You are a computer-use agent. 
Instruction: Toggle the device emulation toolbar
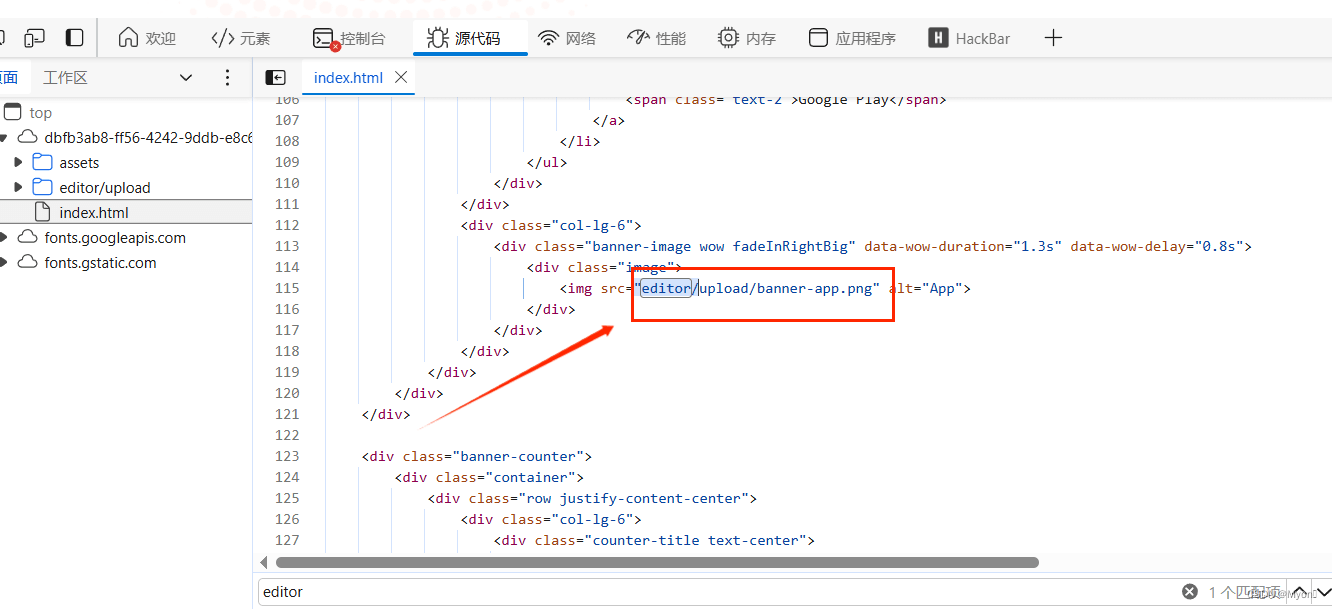(34, 36)
